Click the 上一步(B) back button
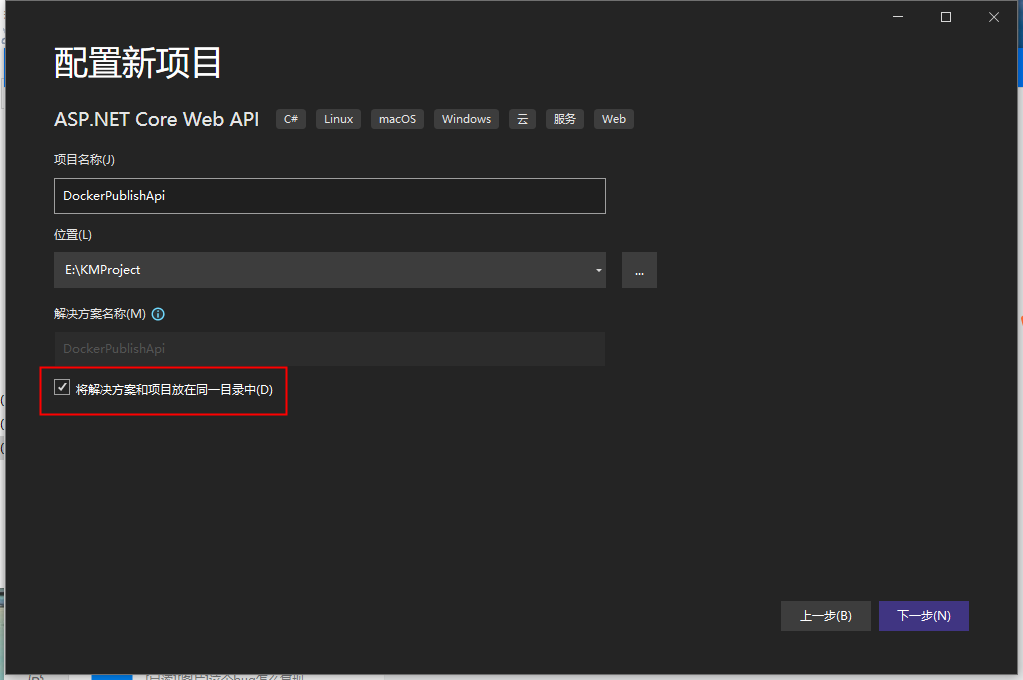The height and width of the screenshot is (680, 1023). [x=825, y=615]
